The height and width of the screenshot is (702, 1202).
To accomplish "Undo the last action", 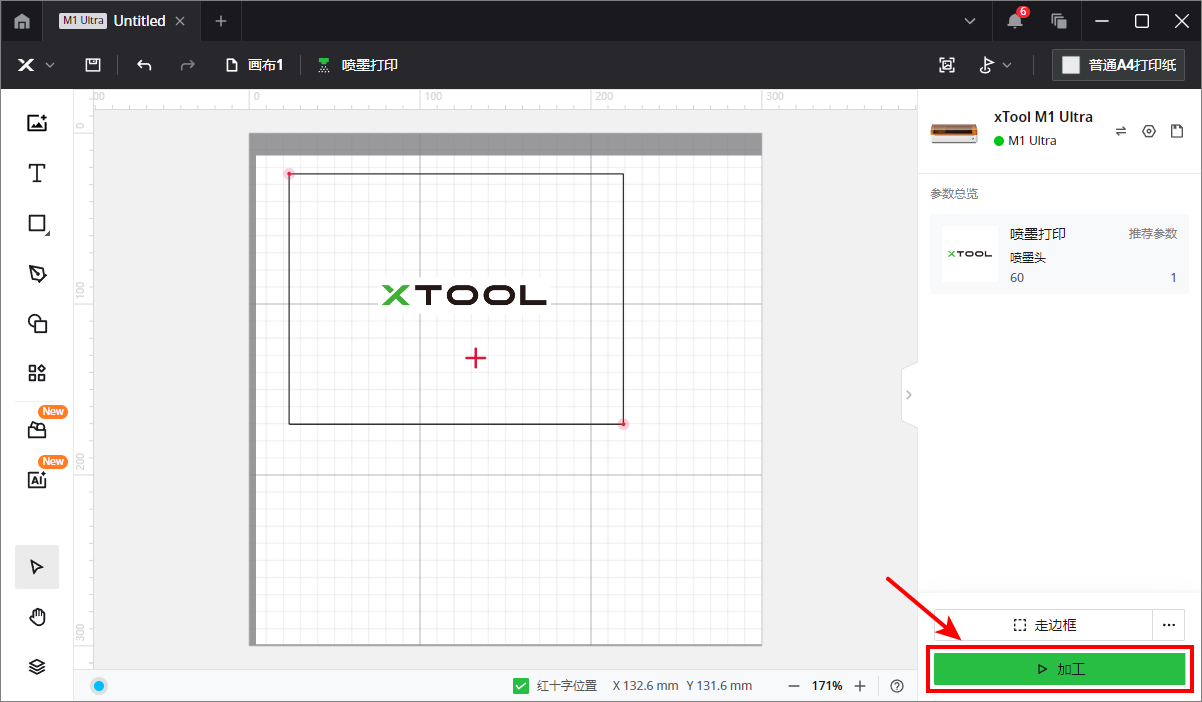I will pos(144,65).
